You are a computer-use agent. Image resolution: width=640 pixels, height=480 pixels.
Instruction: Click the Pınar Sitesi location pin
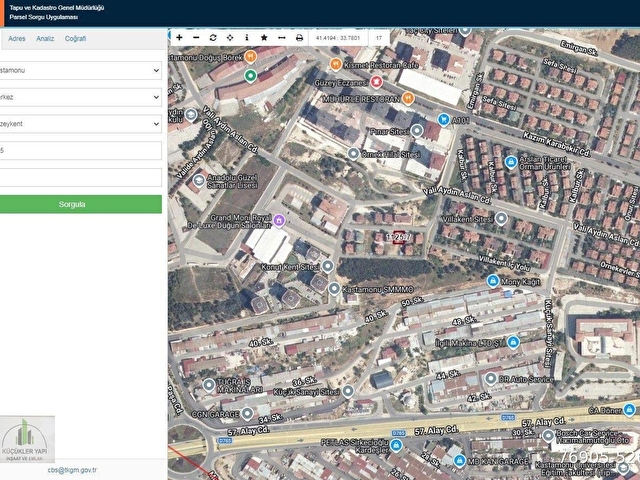point(417,131)
